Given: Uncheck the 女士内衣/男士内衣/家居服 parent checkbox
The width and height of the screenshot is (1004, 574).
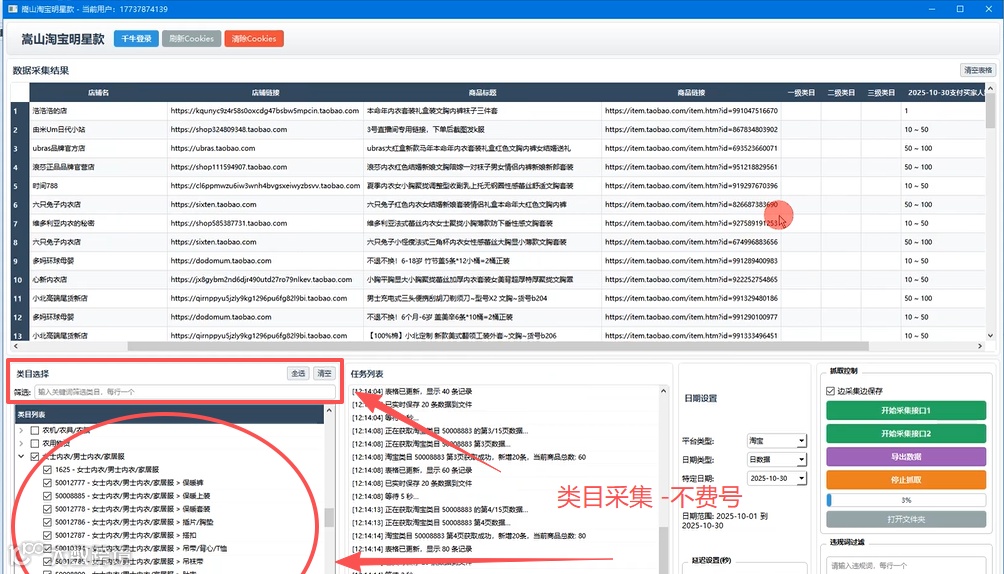Looking at the screenshot, I should [x=35, y=456].
